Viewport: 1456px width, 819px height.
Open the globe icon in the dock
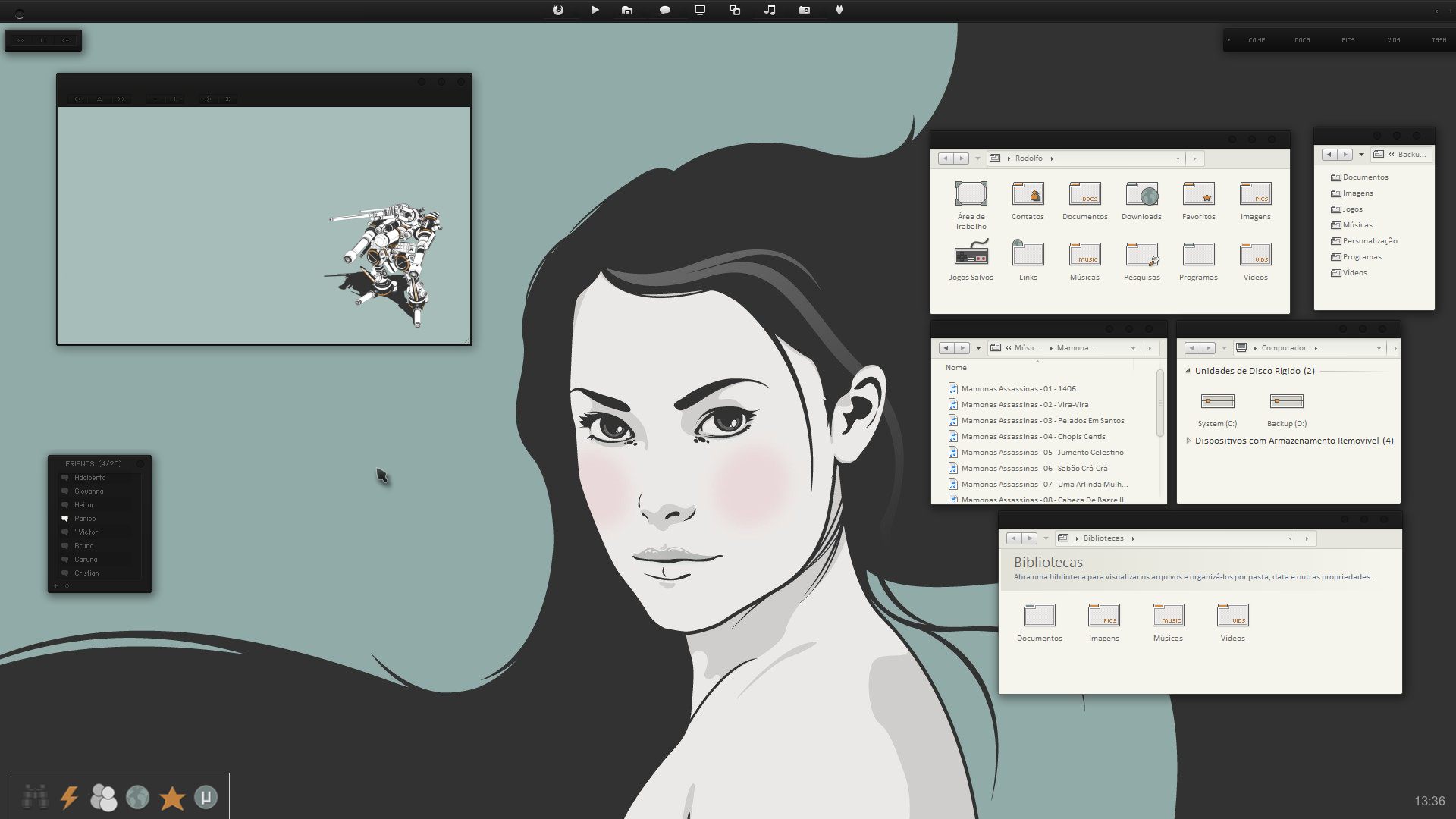point(137,797)
